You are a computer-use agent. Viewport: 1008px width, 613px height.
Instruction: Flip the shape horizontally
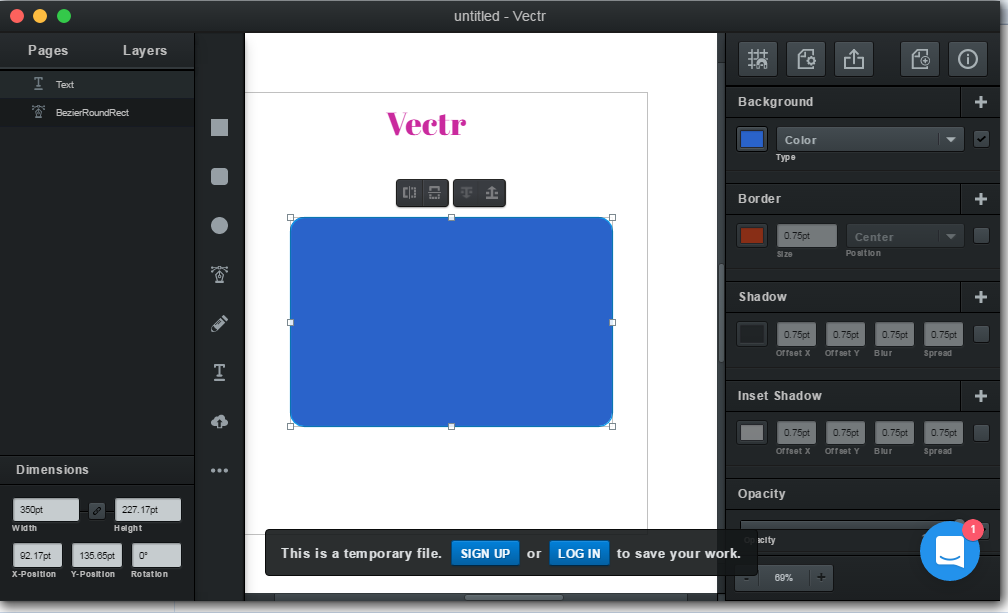(x=410, y=193)
